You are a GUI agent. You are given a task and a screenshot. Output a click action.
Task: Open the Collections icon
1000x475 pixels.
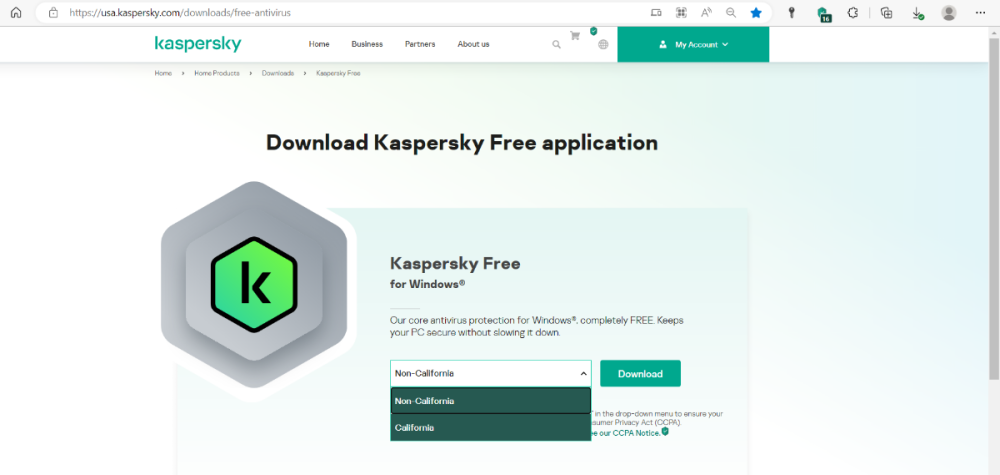coord(886,12)
